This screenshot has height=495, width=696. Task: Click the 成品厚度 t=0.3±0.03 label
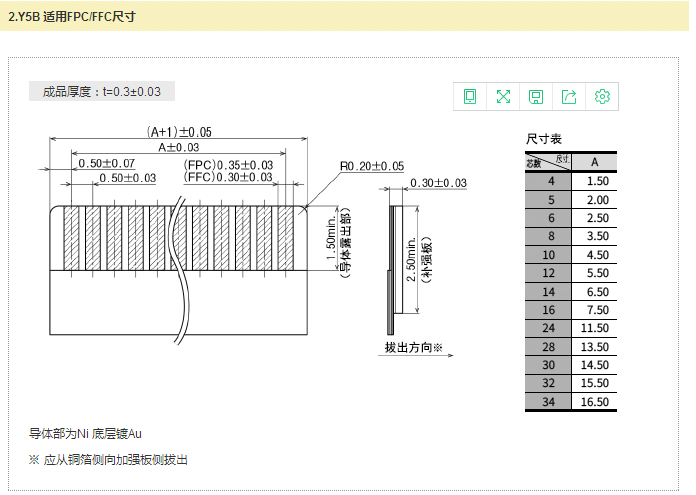tap(103, 91)
